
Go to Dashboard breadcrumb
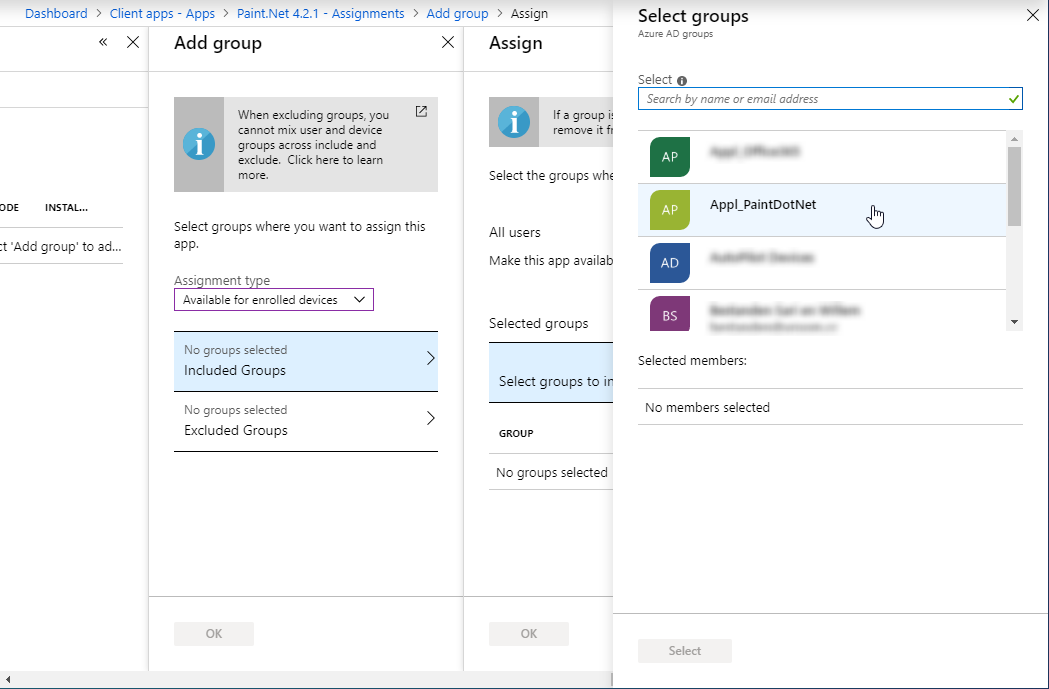(56, 14)
